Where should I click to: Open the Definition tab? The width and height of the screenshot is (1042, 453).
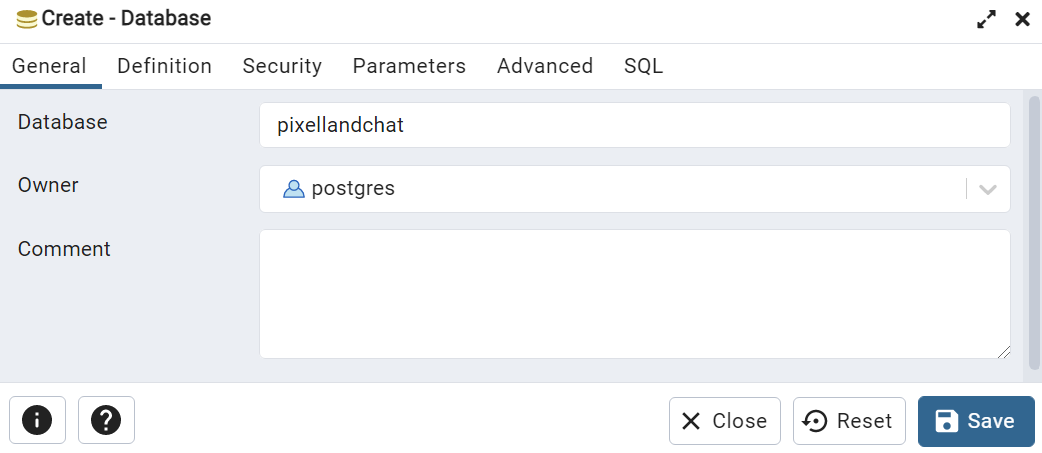[165, 66]
